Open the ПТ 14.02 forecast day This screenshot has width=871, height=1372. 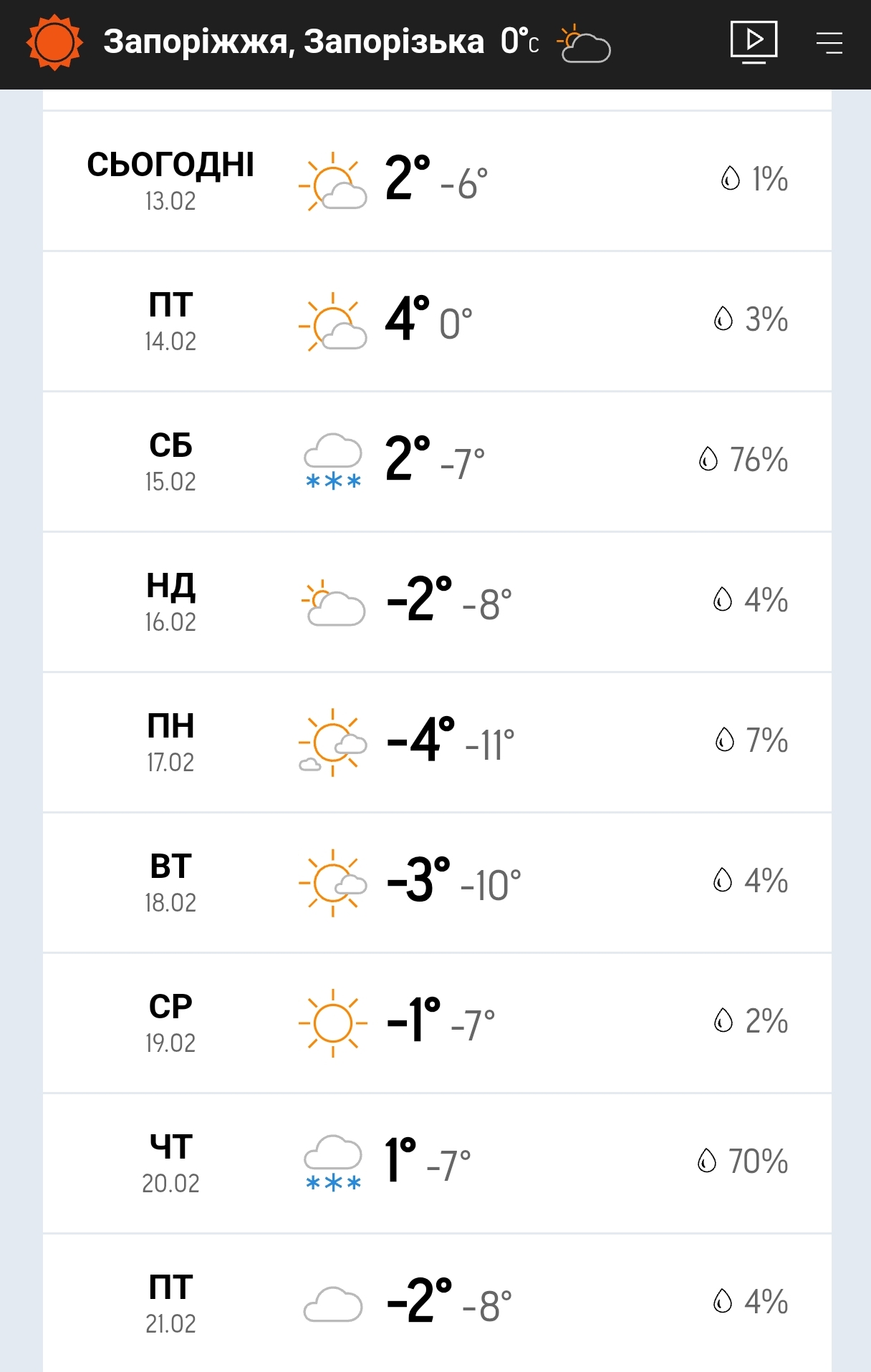pyautogui.click(x=170, y=321)
